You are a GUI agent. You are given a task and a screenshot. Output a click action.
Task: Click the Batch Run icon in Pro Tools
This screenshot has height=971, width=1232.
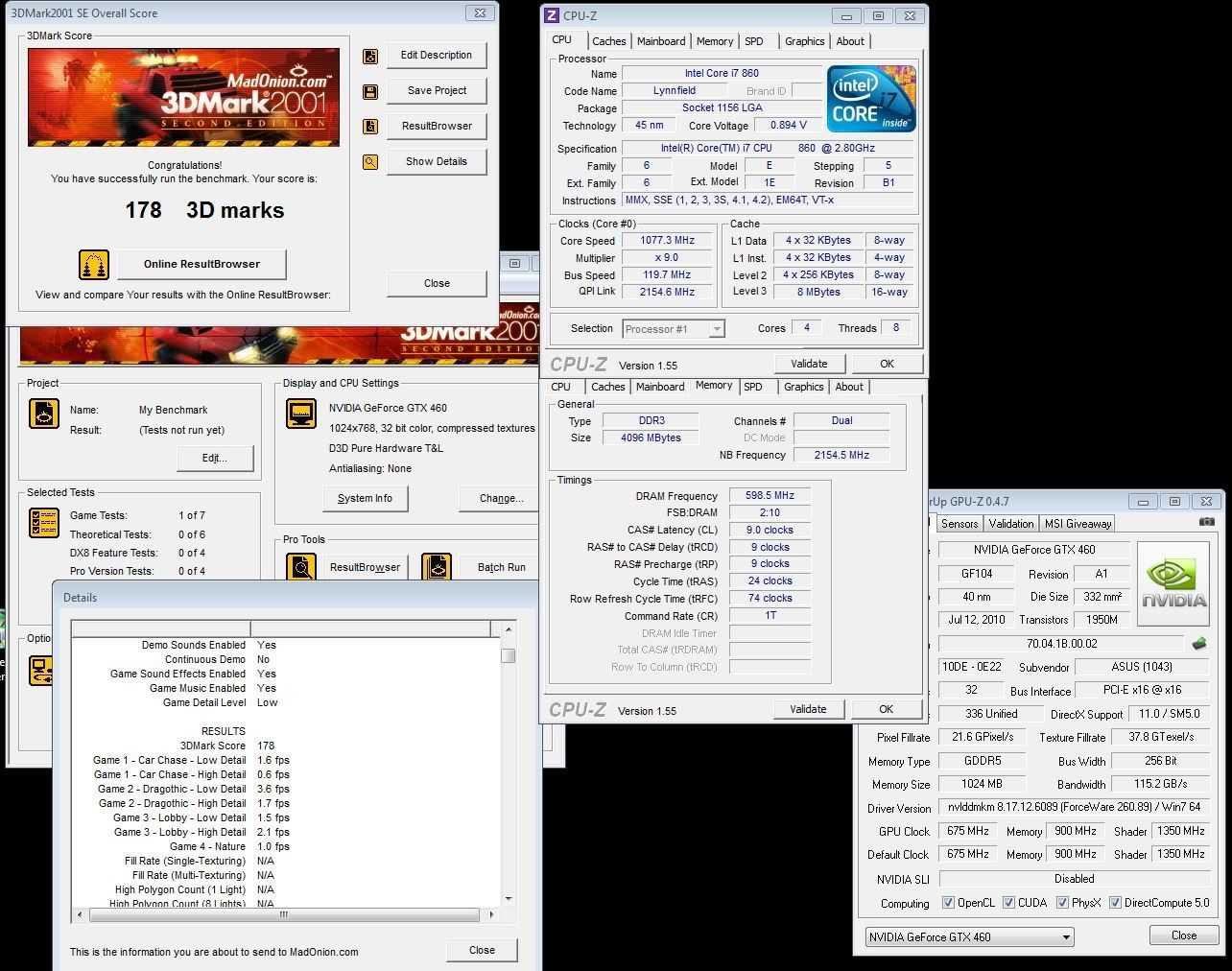coord(437,567)
